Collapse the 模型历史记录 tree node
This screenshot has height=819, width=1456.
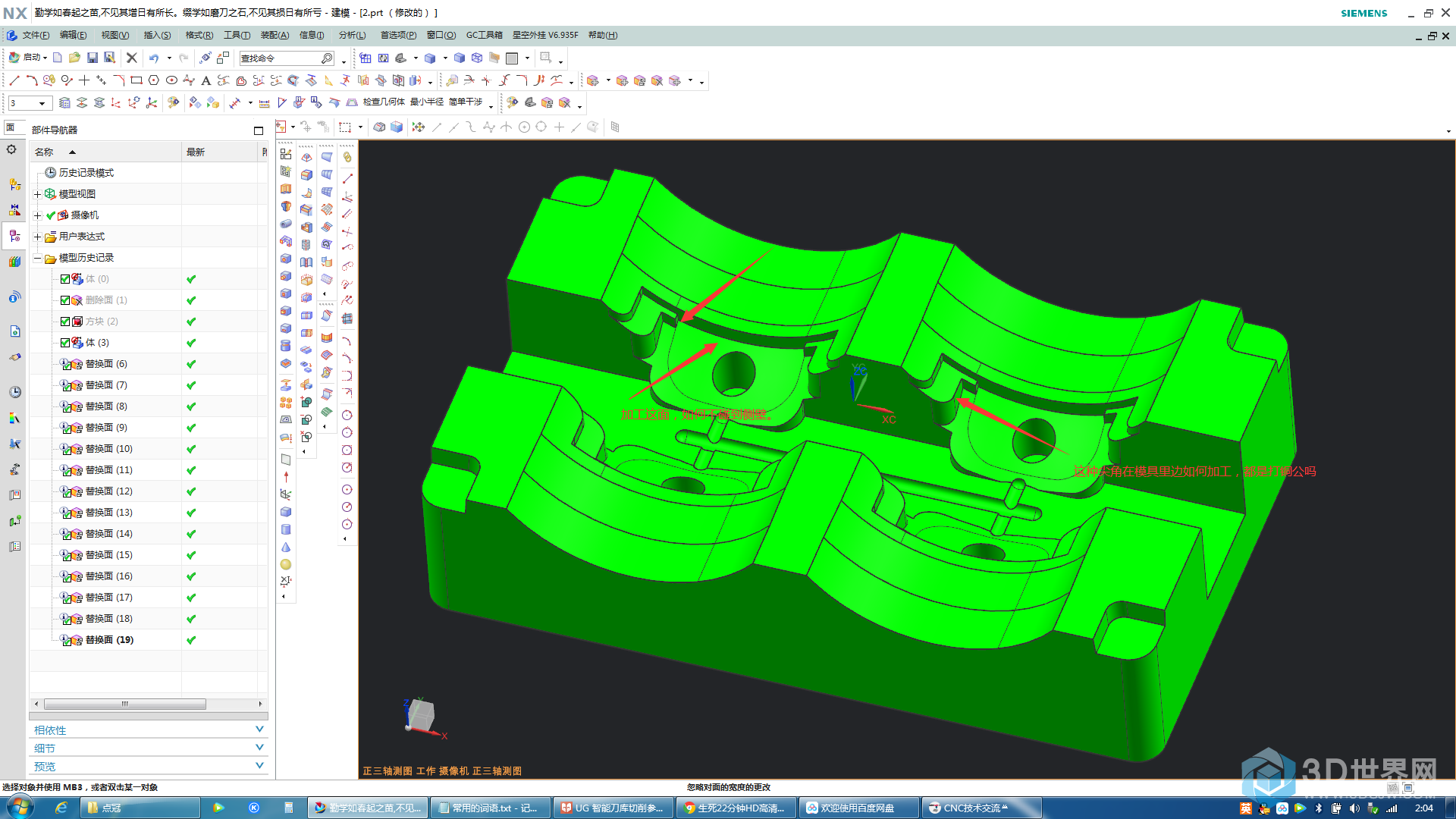pyautogui.click(x=37, y=258)
